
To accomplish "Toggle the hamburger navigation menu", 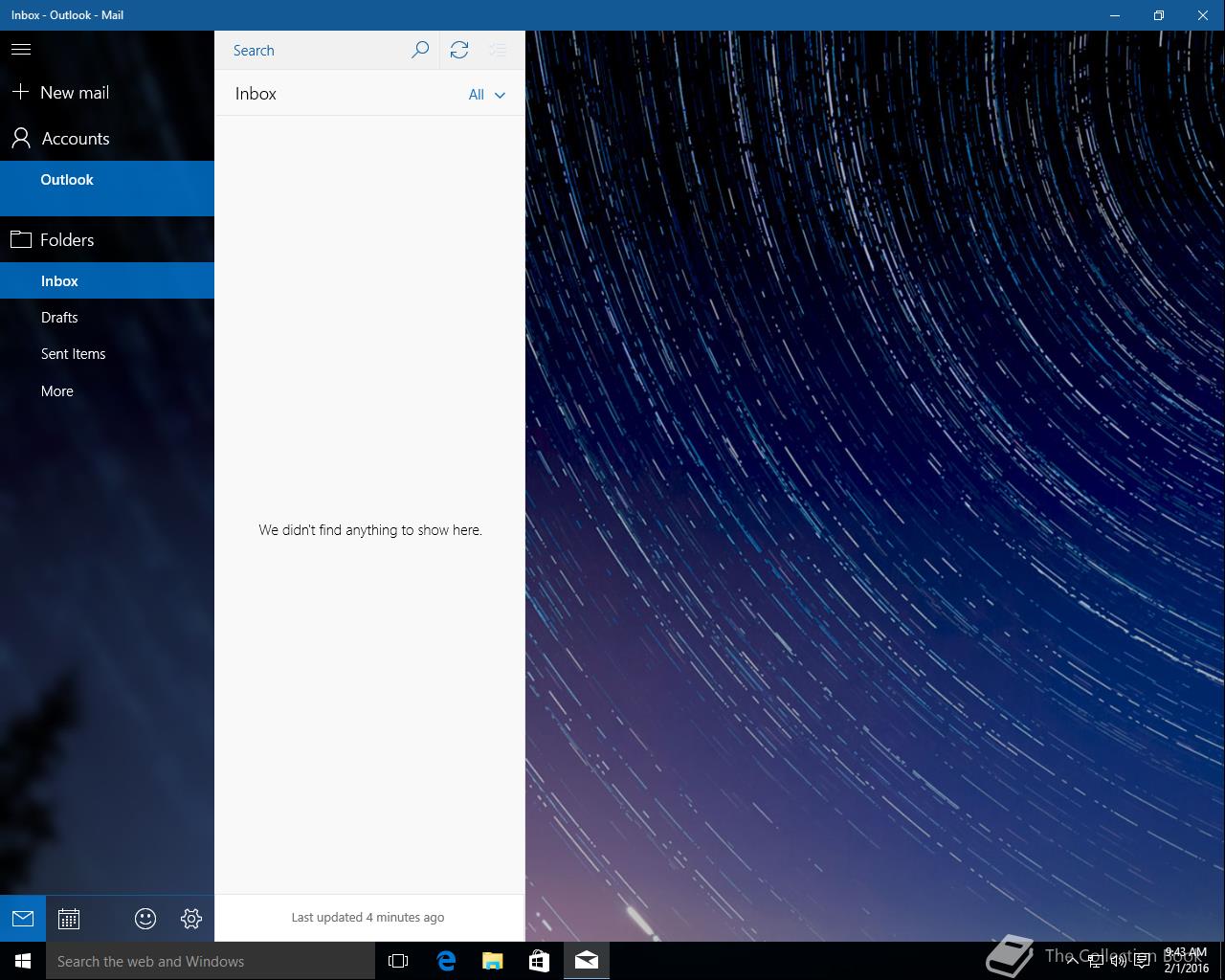I will (21, 50).
